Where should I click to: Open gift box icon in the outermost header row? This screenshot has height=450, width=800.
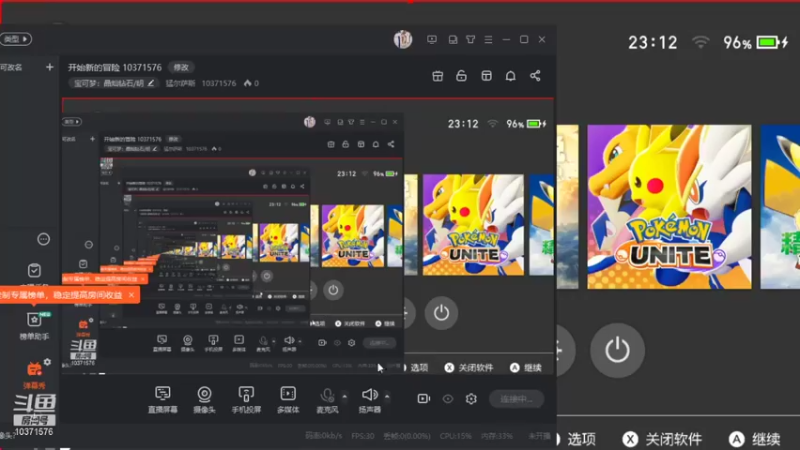coord(437,76)
